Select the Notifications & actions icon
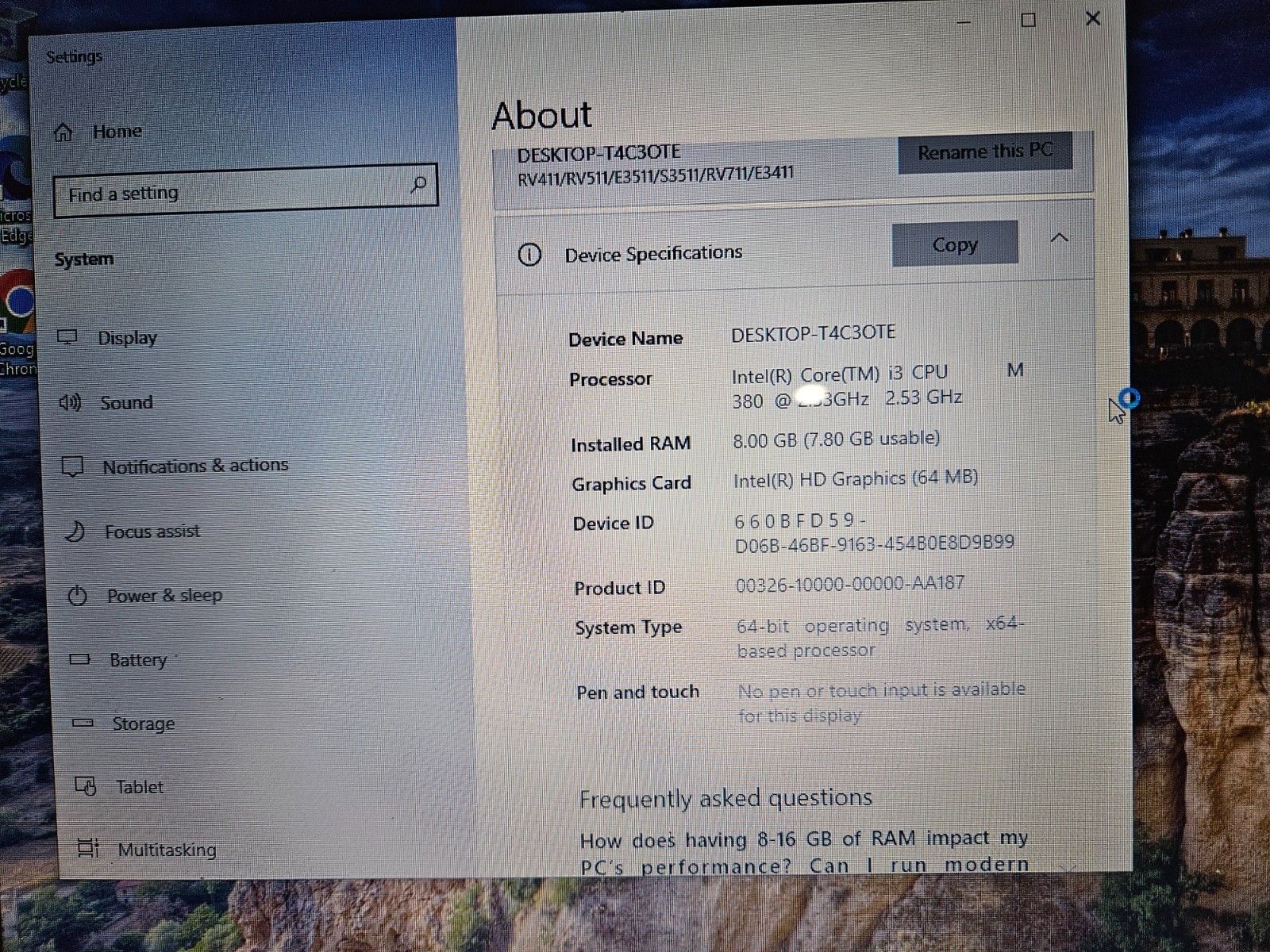The height and width of the screenshot is (952, 1270). [x=72, y=466]
